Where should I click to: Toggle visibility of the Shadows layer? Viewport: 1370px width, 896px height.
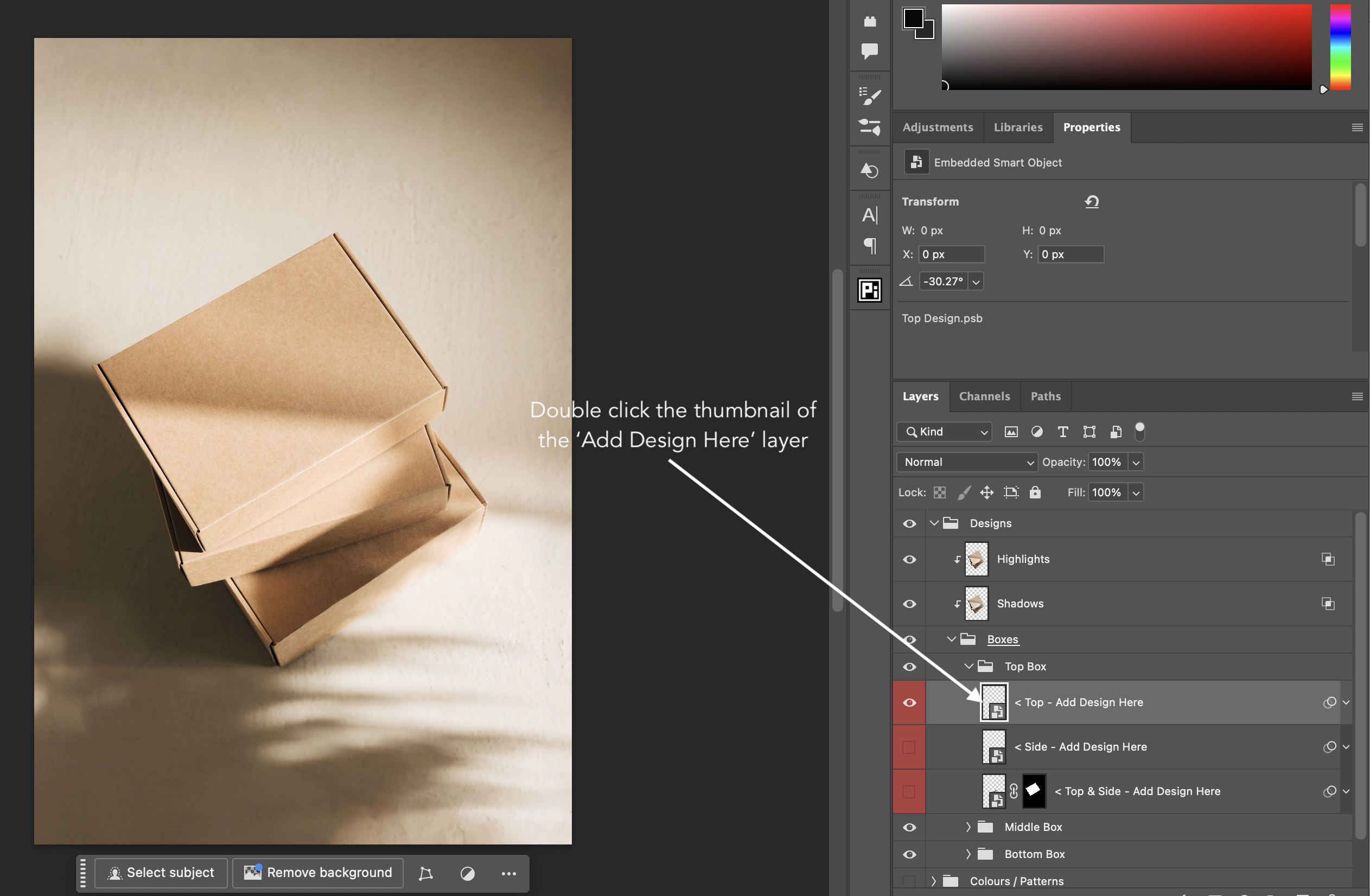(909, 604)
